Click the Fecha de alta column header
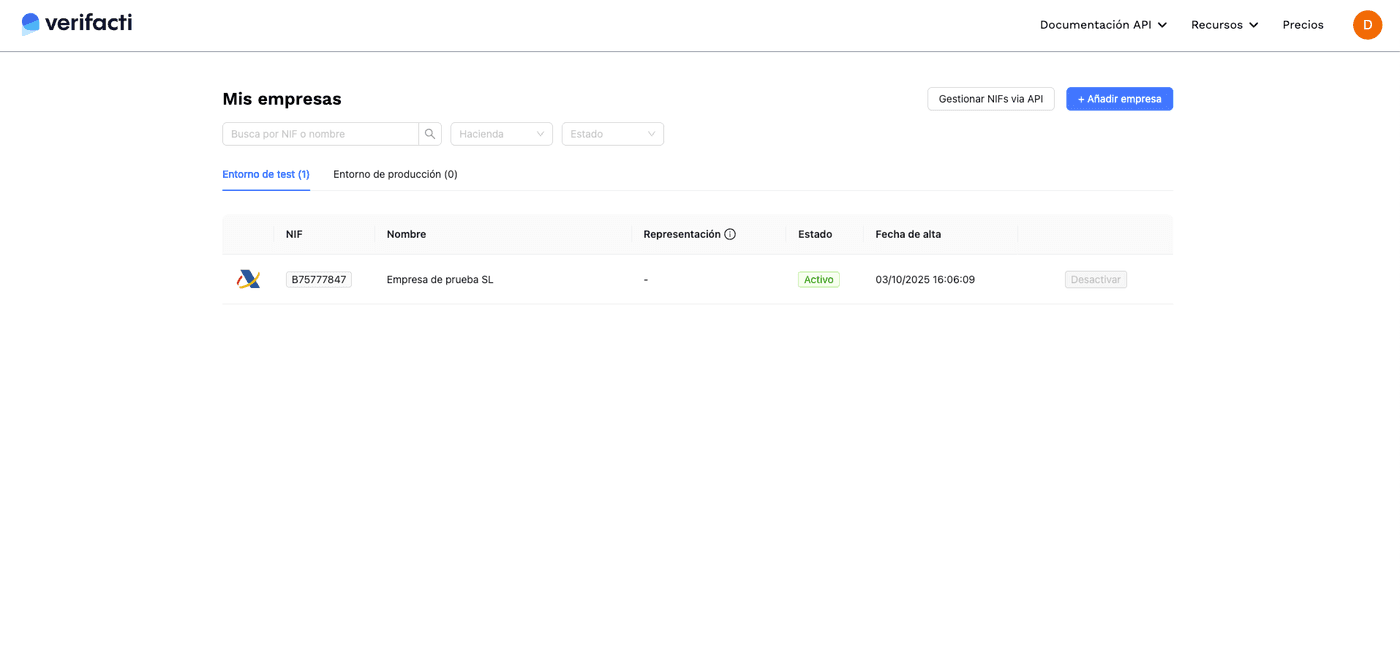The height and width of the screenshot is (657, 1400). [908, 234]
